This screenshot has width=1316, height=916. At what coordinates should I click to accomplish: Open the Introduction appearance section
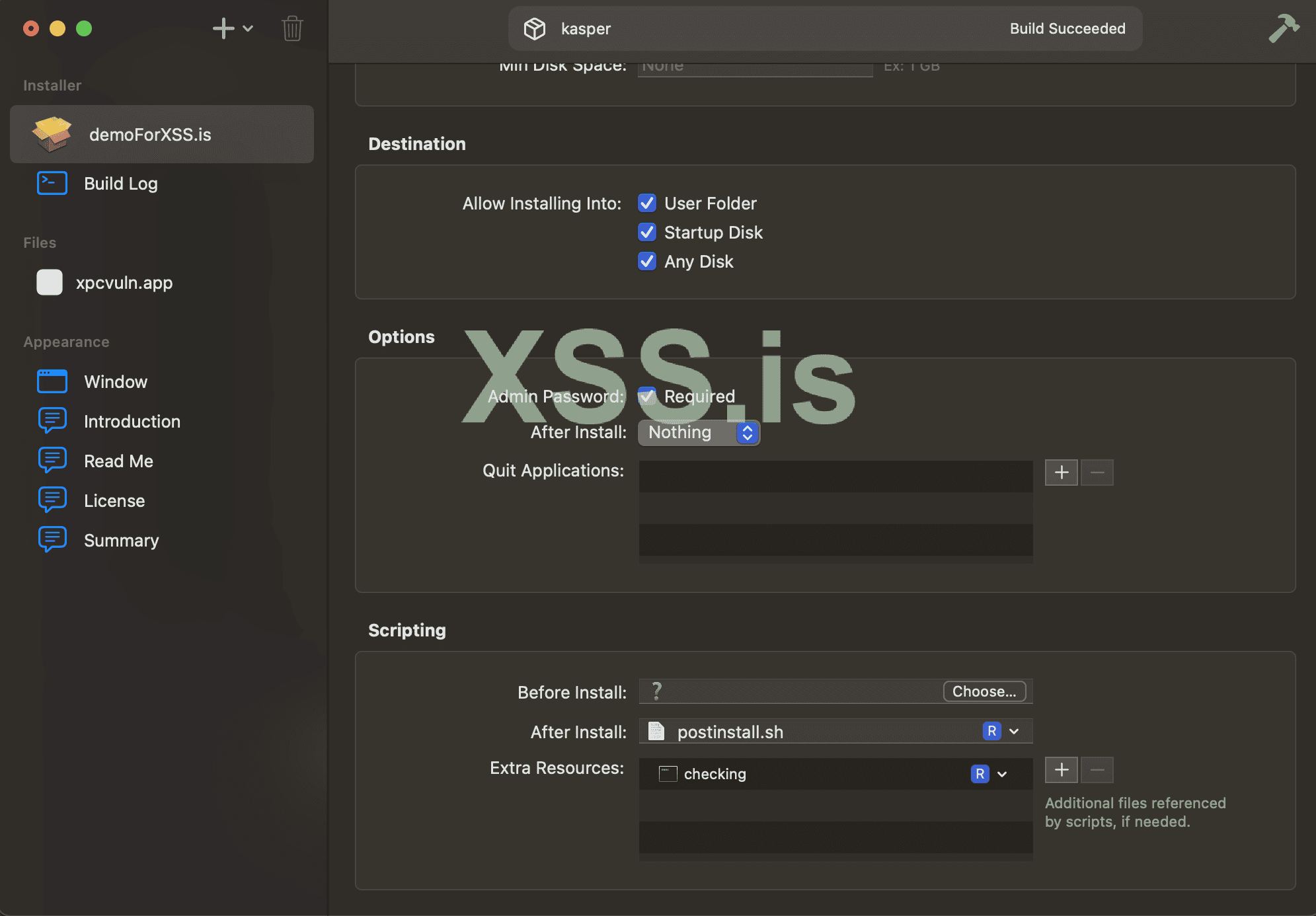(132, 421)
